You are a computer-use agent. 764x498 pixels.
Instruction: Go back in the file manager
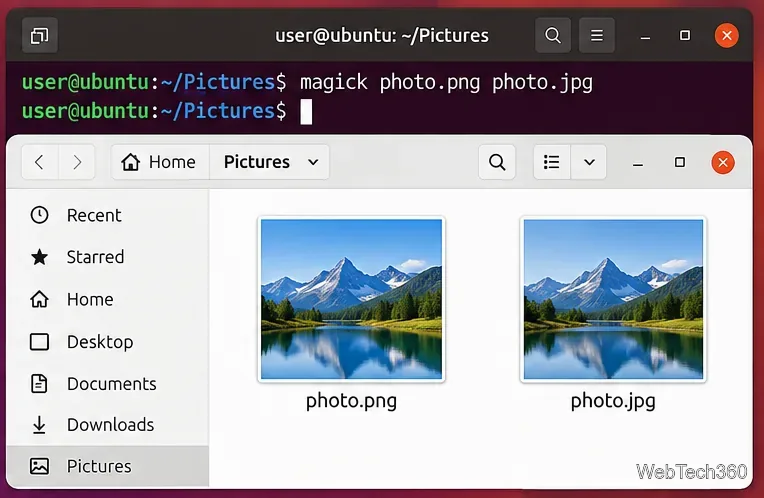click(x=40, y=162)
